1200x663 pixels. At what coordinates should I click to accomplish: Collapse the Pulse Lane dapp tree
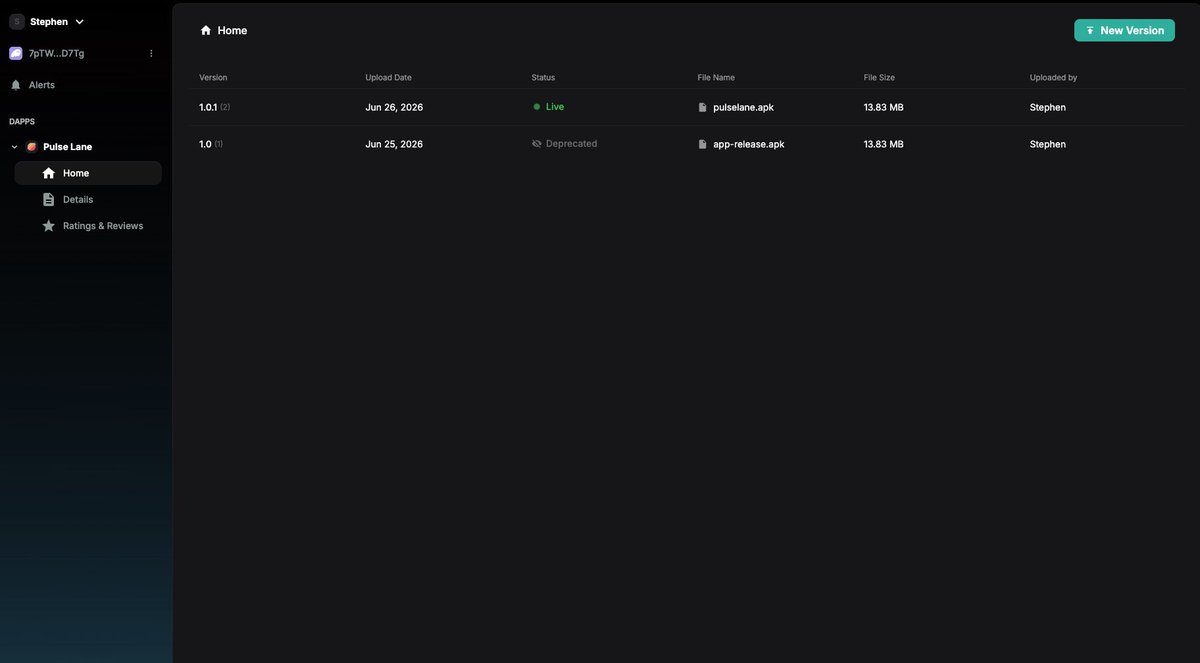(14, 147)
